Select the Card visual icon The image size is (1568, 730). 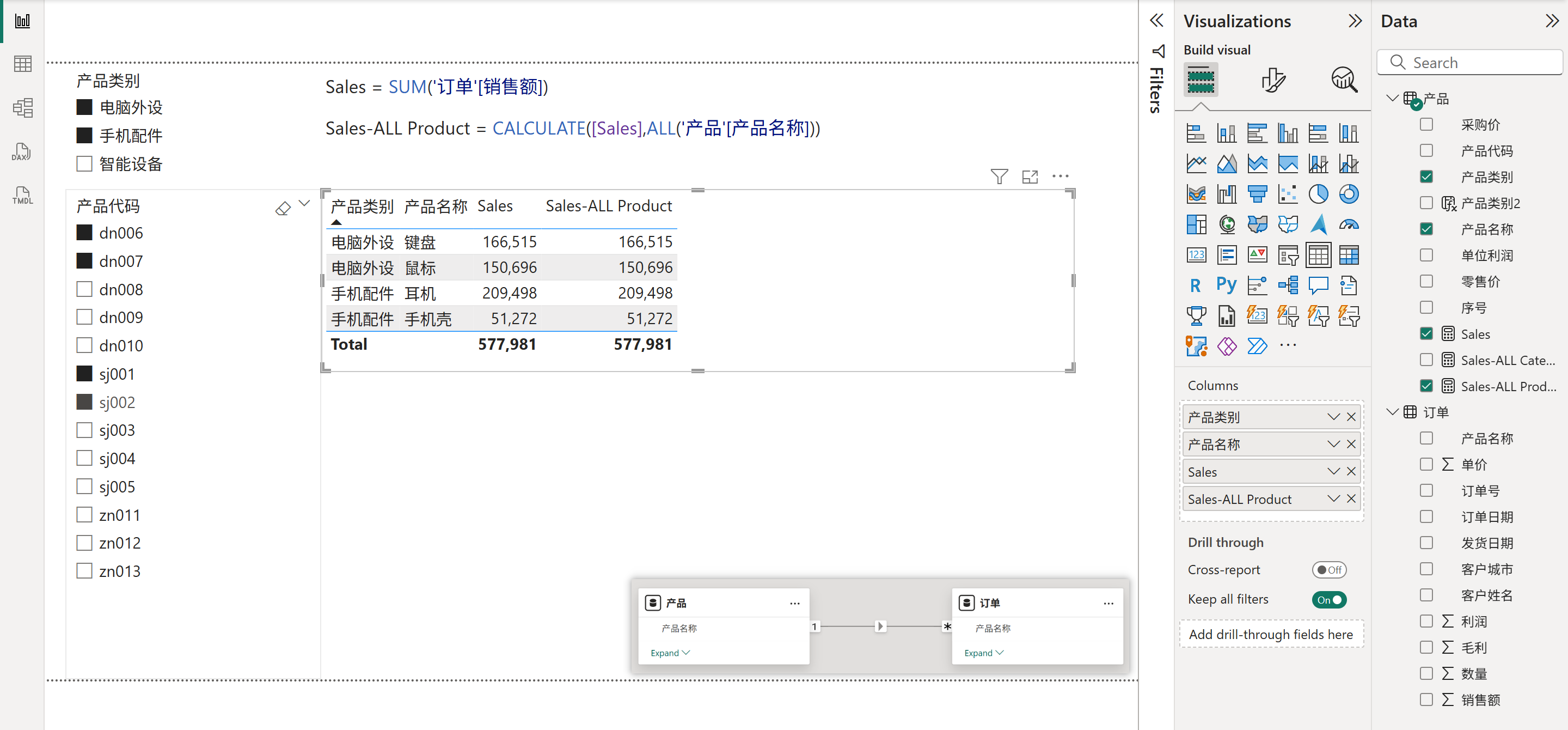pos(1196,255)
